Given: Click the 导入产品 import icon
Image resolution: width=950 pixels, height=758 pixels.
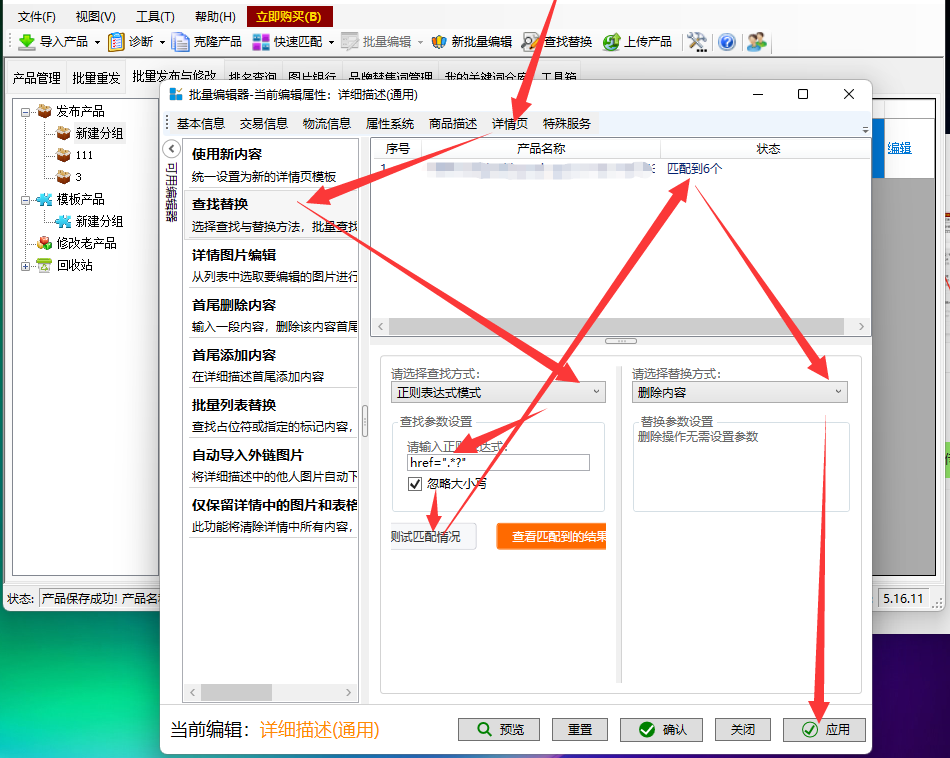Looking at the screenshot, I should 27,42.
